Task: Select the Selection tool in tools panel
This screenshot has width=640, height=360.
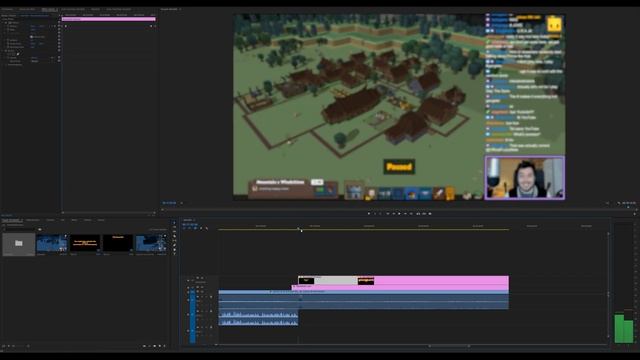Action: tap(174, 222)
